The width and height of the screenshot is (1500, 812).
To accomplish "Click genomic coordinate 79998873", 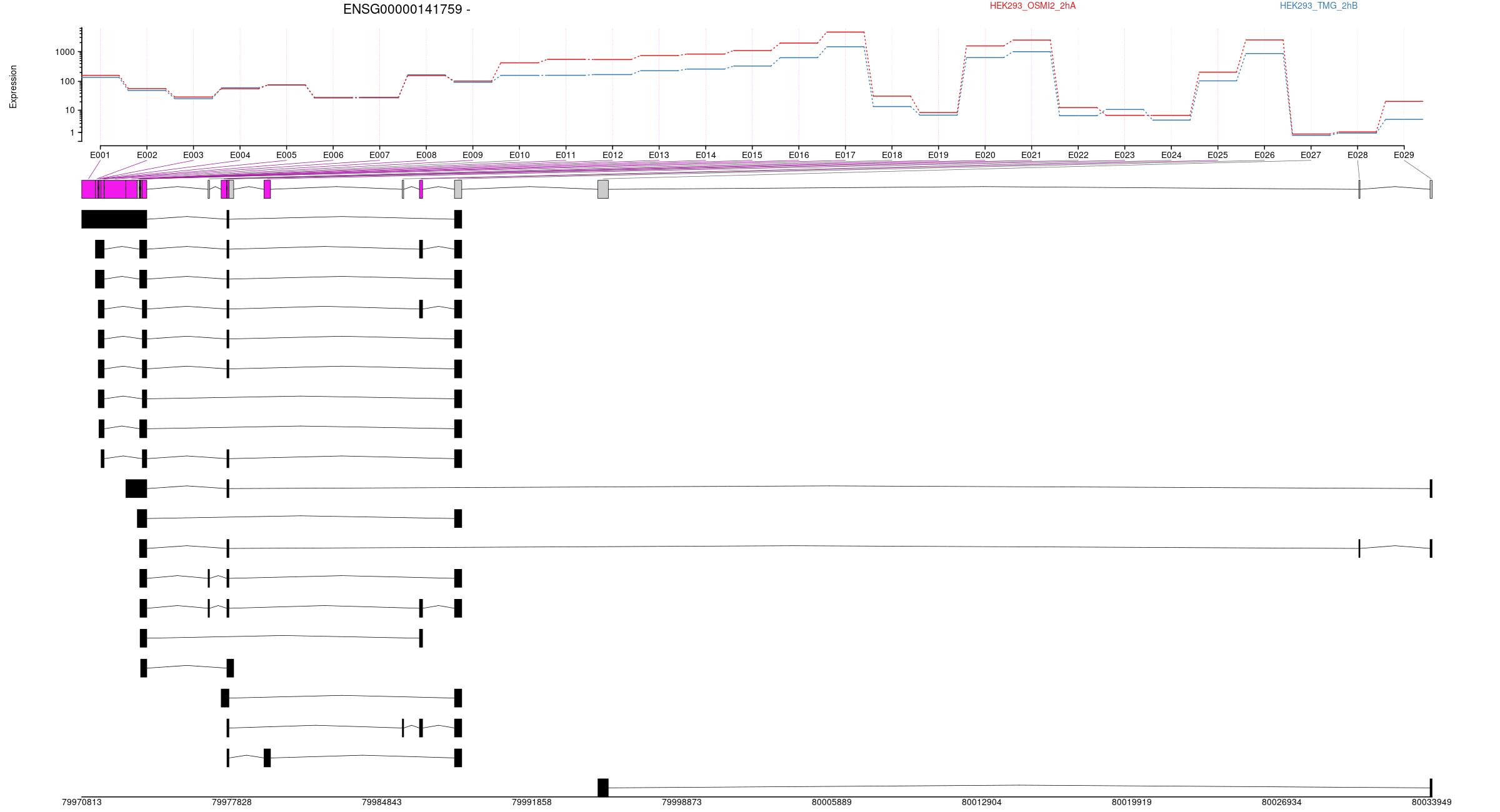I will pos(682,802).
